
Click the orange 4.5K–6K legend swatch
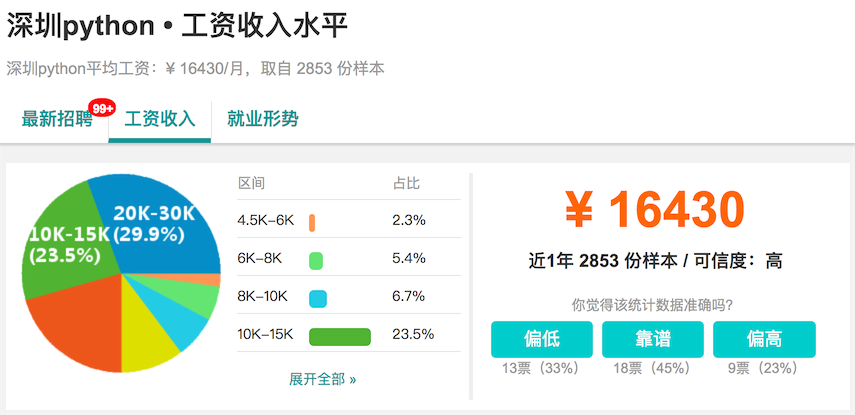[x=313, y=221]
